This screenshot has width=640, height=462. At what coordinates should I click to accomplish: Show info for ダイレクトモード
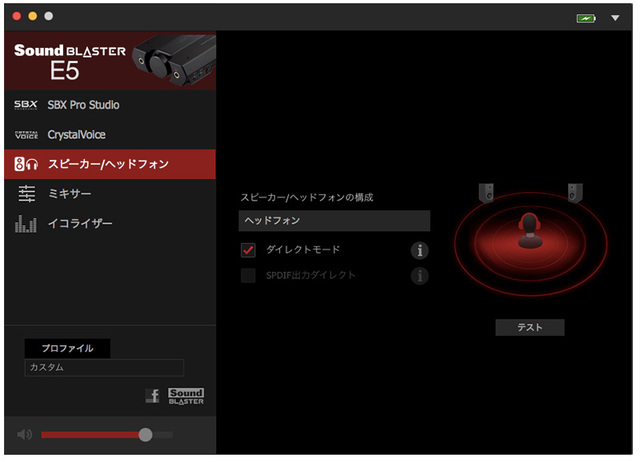pos(420,250)
